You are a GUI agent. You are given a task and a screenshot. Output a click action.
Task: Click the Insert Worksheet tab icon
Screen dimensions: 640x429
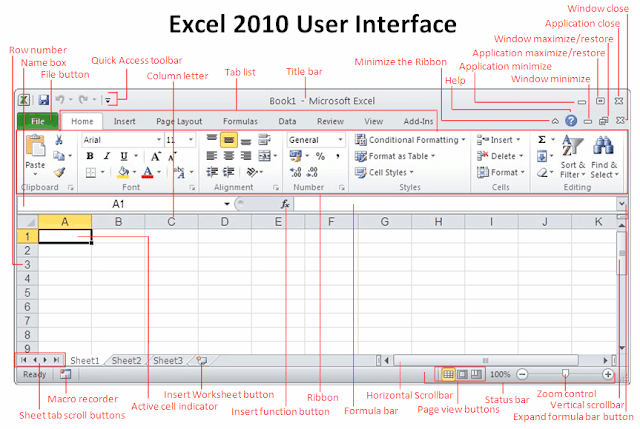pyautogui.click(x=202, y=360)
